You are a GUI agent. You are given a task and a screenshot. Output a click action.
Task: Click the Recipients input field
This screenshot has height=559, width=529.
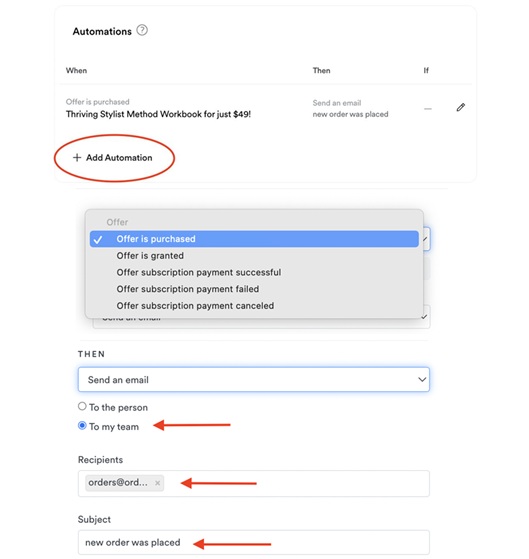254,483
